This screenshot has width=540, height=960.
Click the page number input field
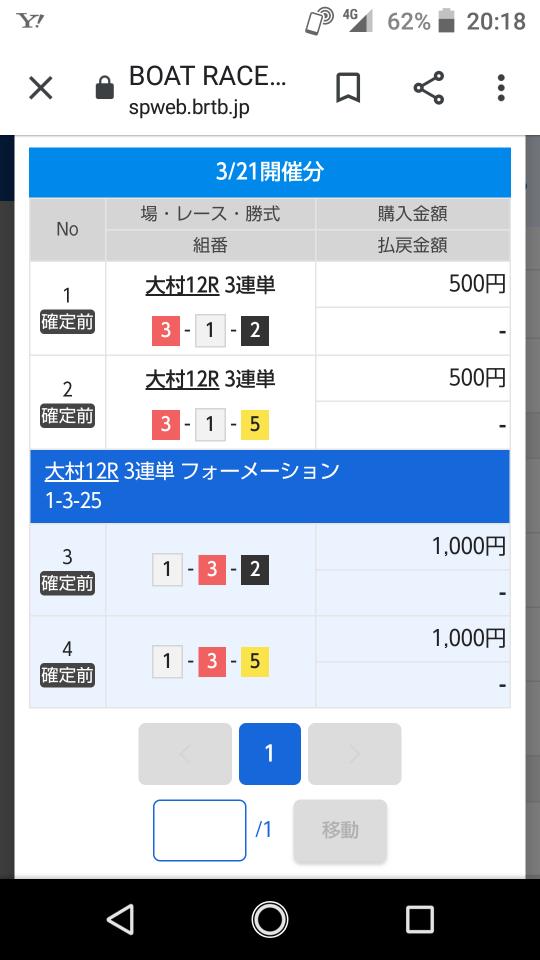200,830
